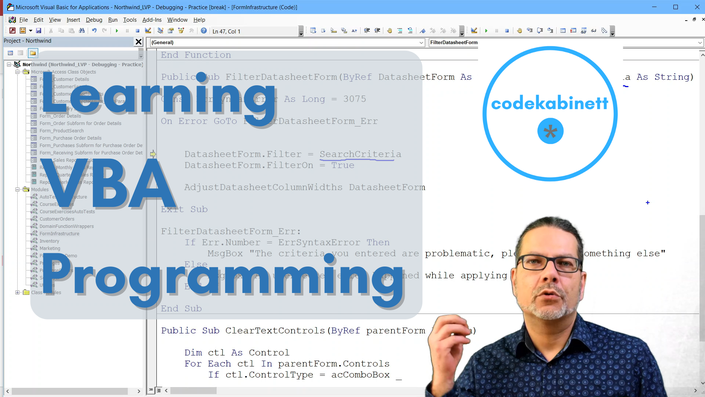Click the Save icon in the toolbar

[x=39, y=31]
